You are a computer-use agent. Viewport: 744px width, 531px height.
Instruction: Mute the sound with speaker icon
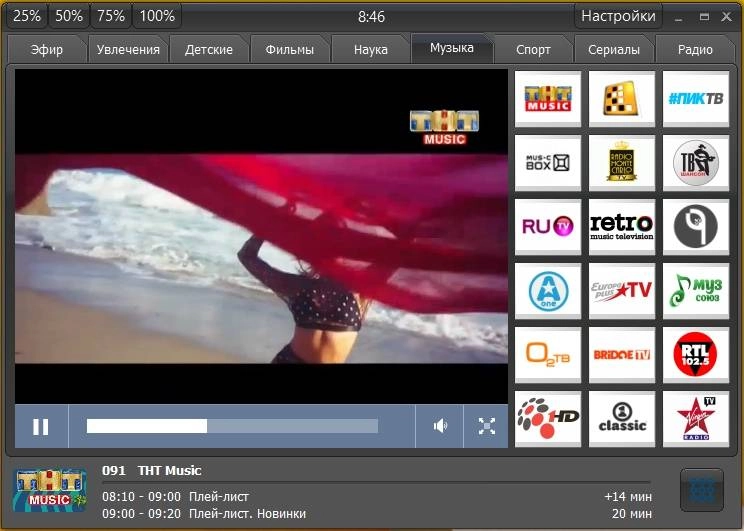[x=439, y=426]
